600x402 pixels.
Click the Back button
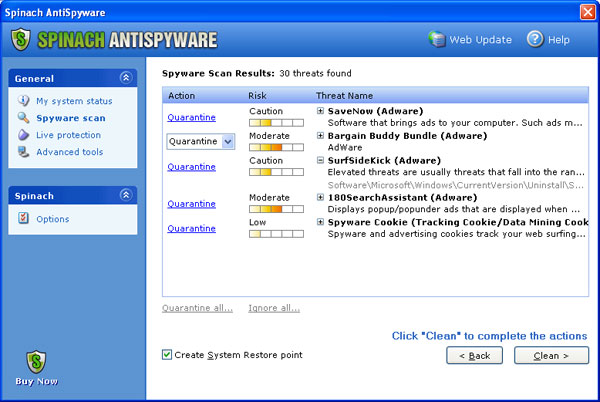(x=474, y=356)
